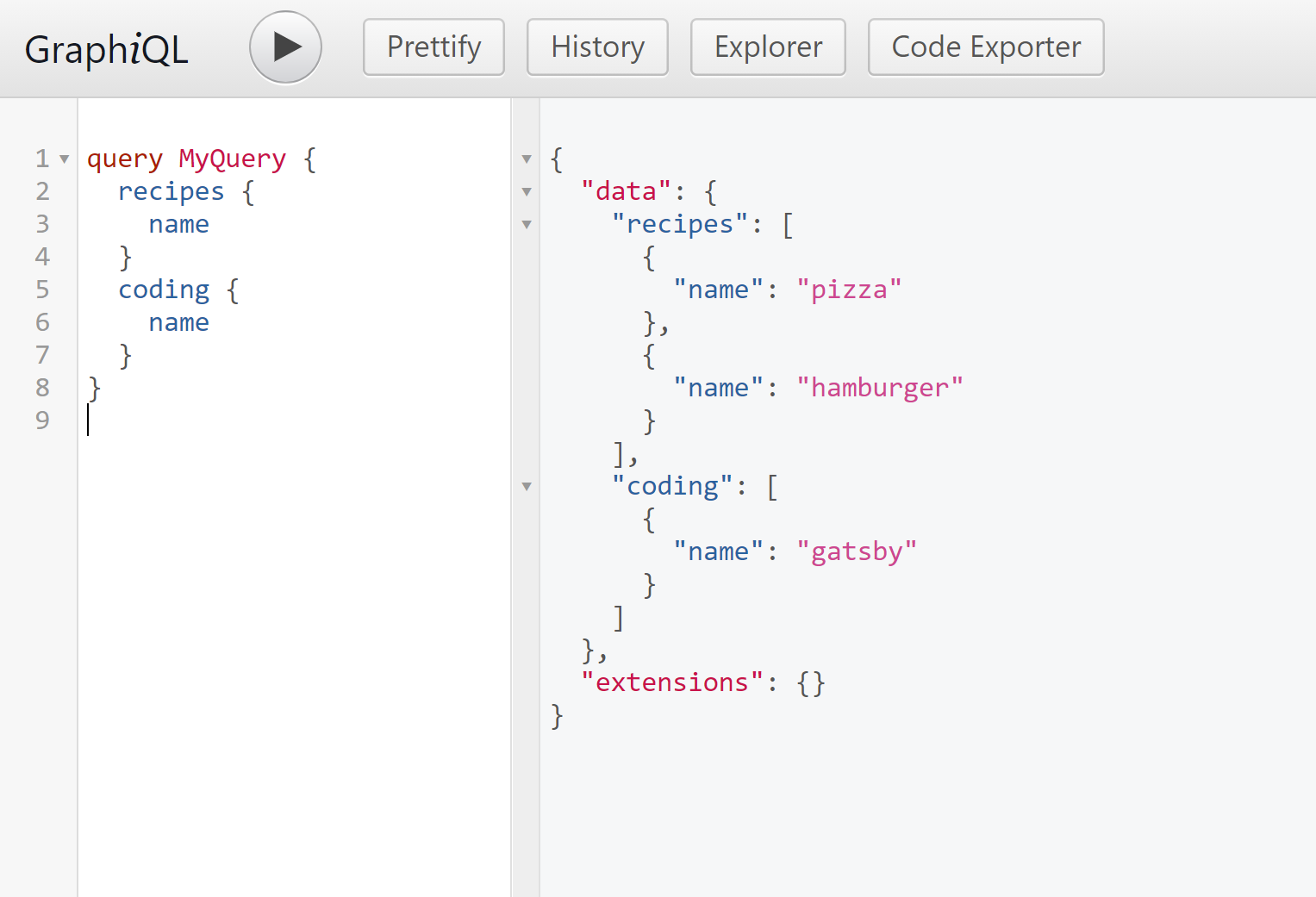Screen dimensions: 1316x897
Task: Click the empty {} after "extensions"
Action: (x=811, y=683)
